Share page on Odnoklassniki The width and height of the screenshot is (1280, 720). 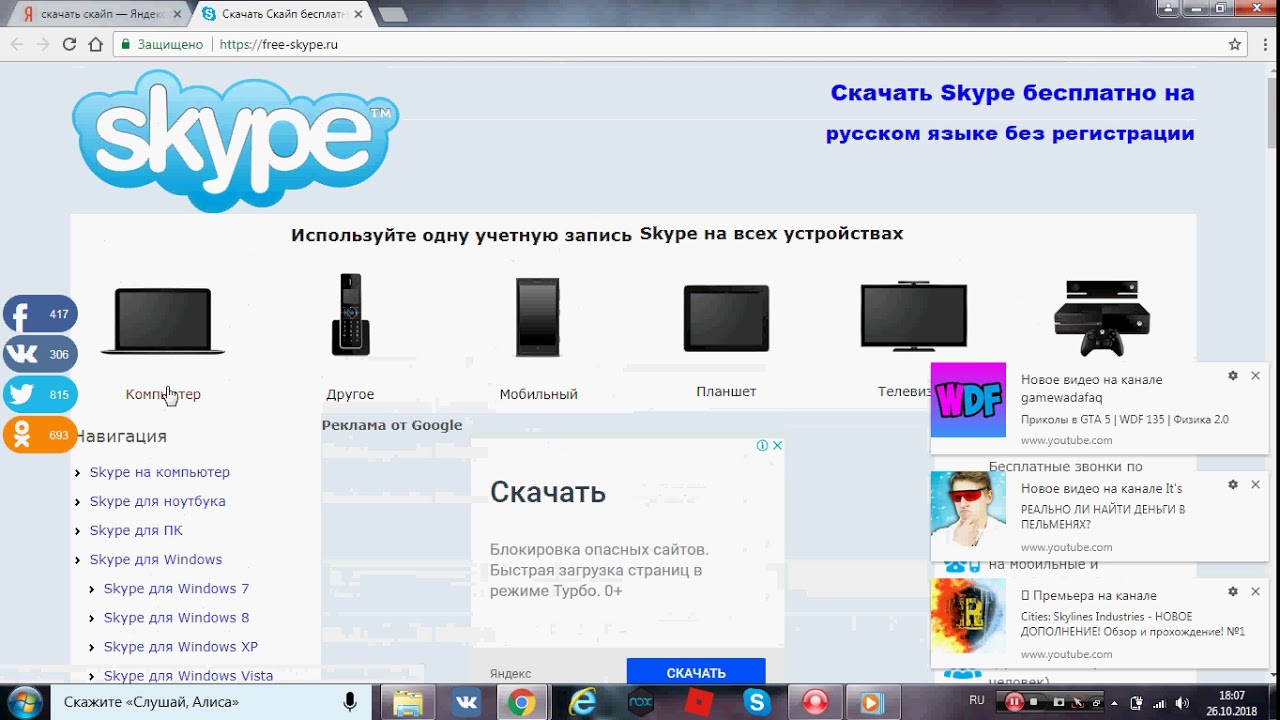click(x=40, y=435)
